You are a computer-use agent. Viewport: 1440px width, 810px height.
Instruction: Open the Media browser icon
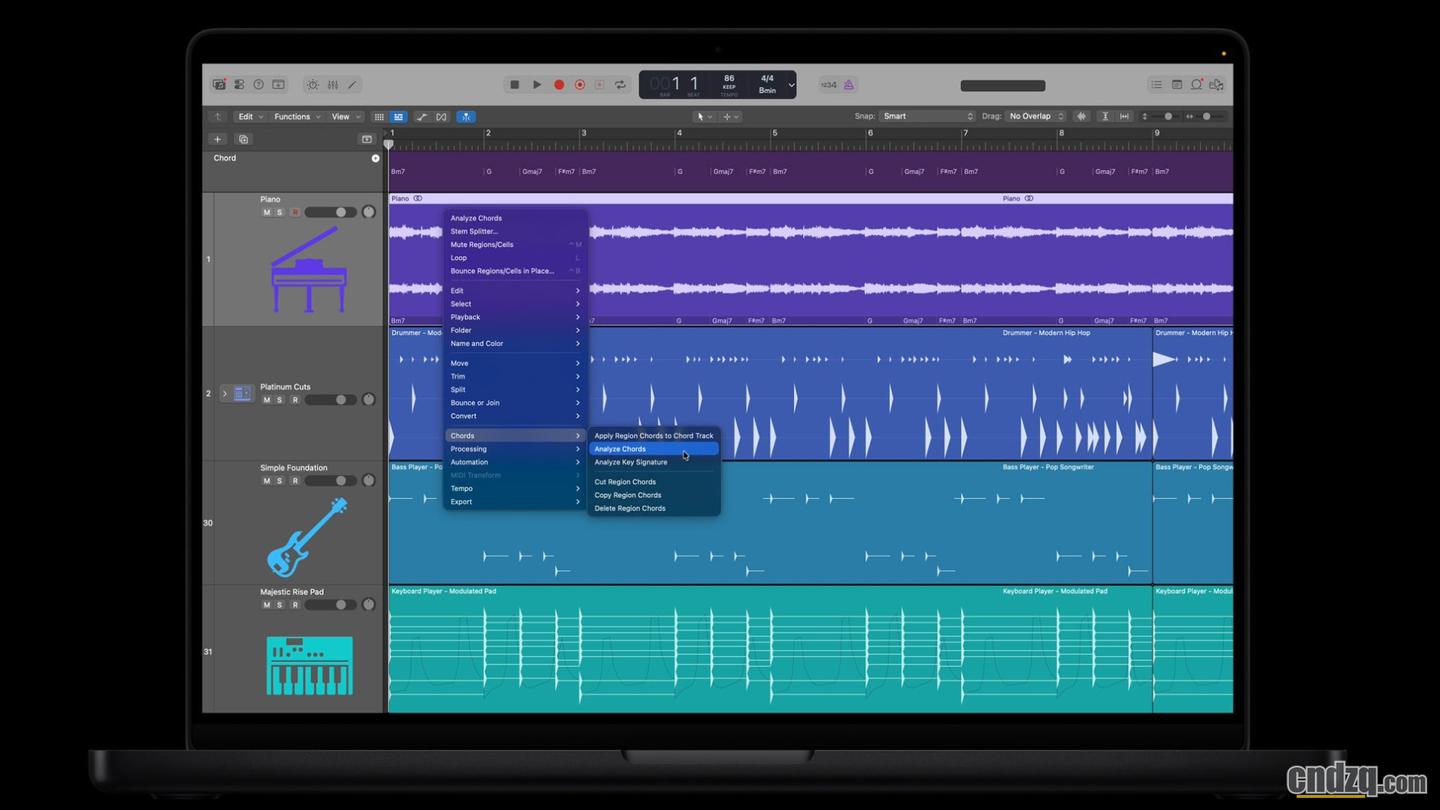coord(1217,85)
